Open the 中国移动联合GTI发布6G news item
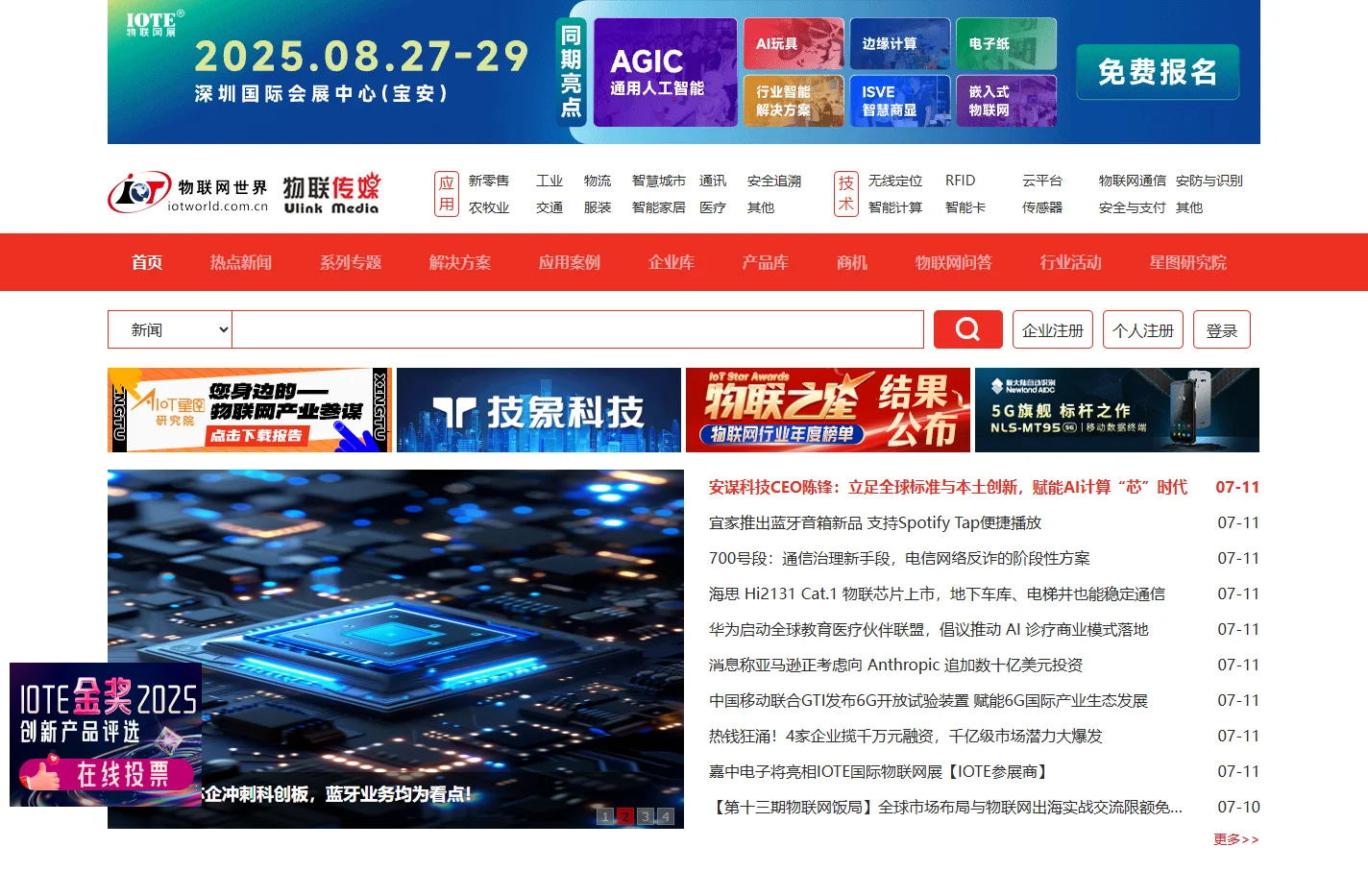This screenshot has width=1368, height=896. [x=929, y=700]
